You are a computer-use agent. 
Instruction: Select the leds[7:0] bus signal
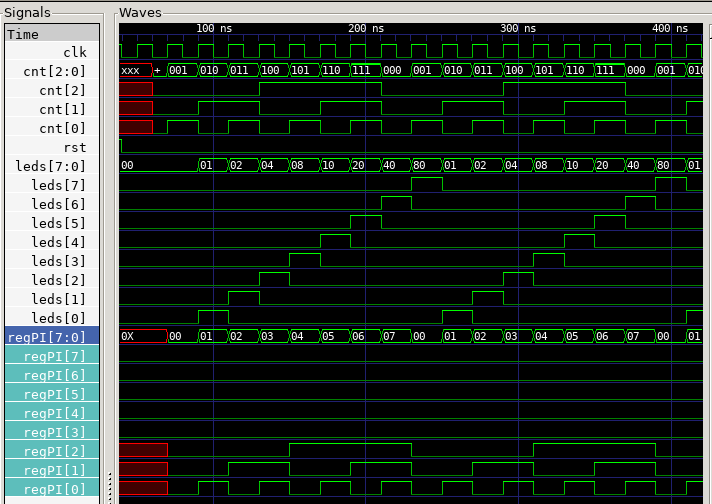[x=51, y=166]
